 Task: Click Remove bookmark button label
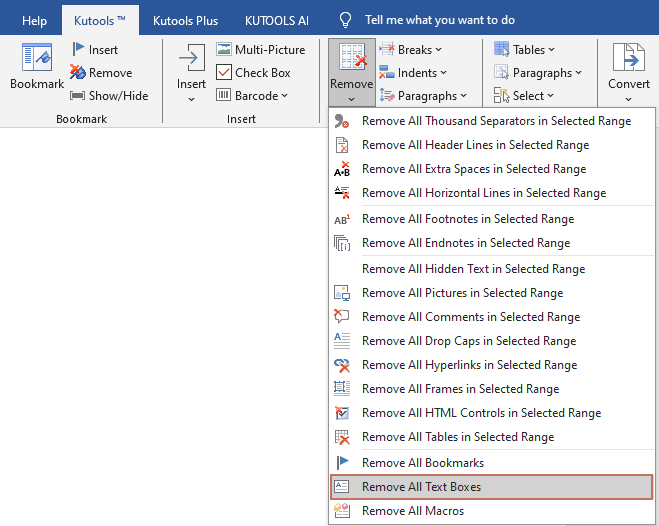[x=111, y=73]
